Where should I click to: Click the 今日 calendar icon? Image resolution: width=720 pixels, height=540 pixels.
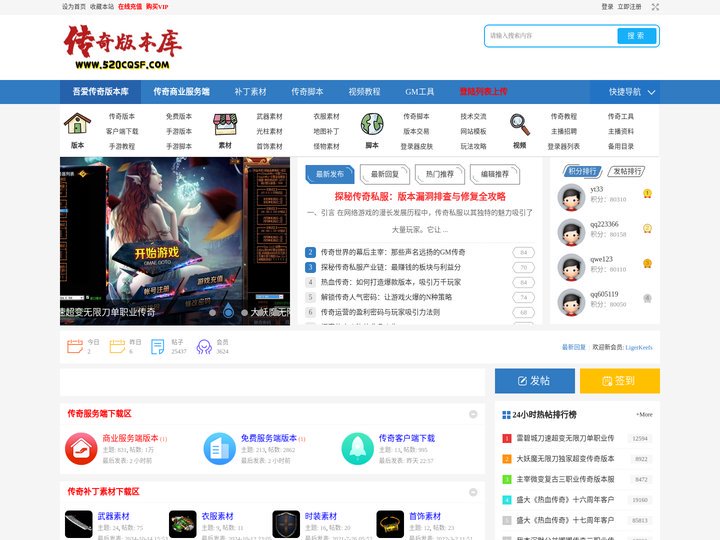point(75,346)
